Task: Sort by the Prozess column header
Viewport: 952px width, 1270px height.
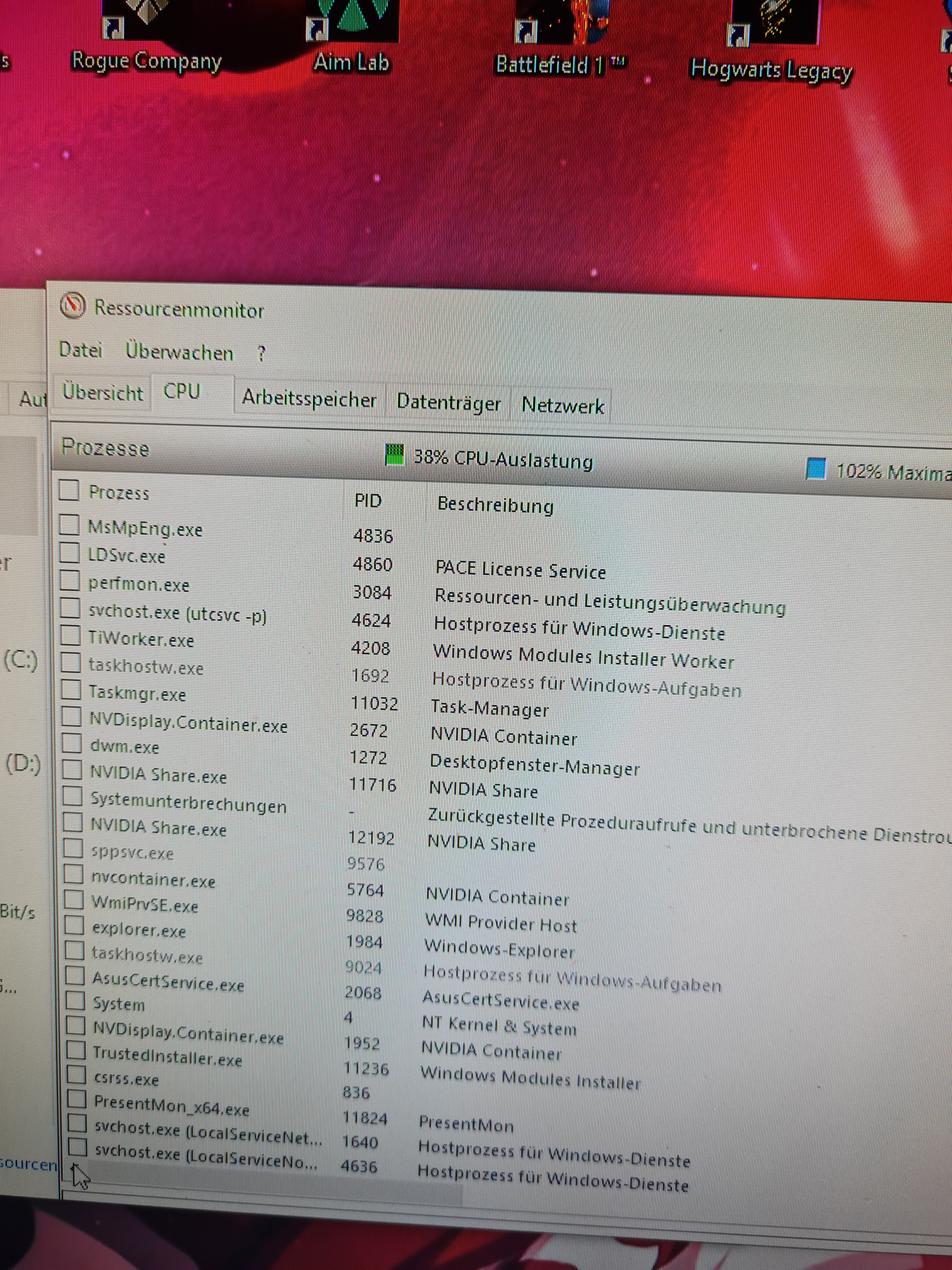Action: pyautogui.click(x=119, y=493)
